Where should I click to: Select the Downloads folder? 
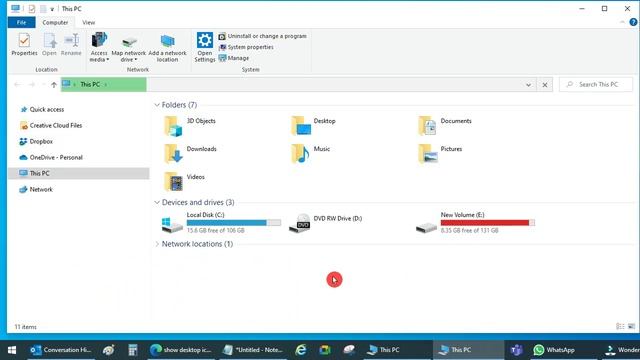pyautogui.click(x=190, y=153)
